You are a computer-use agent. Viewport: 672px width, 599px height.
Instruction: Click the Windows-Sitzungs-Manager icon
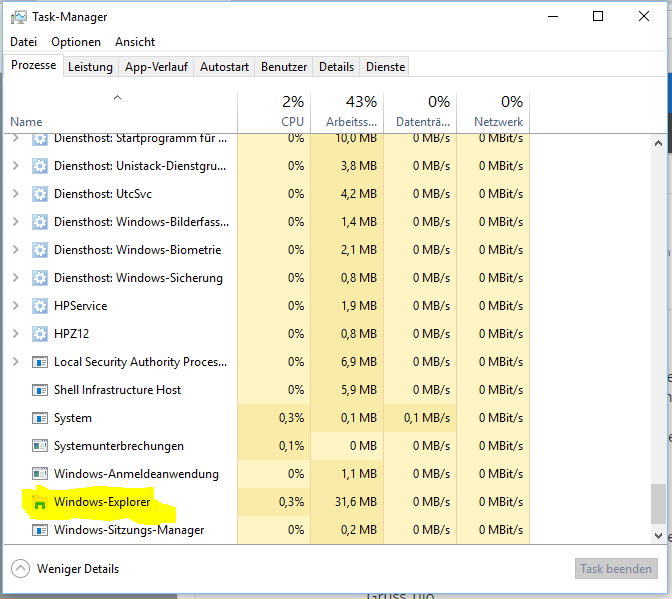tap(40, 530)
